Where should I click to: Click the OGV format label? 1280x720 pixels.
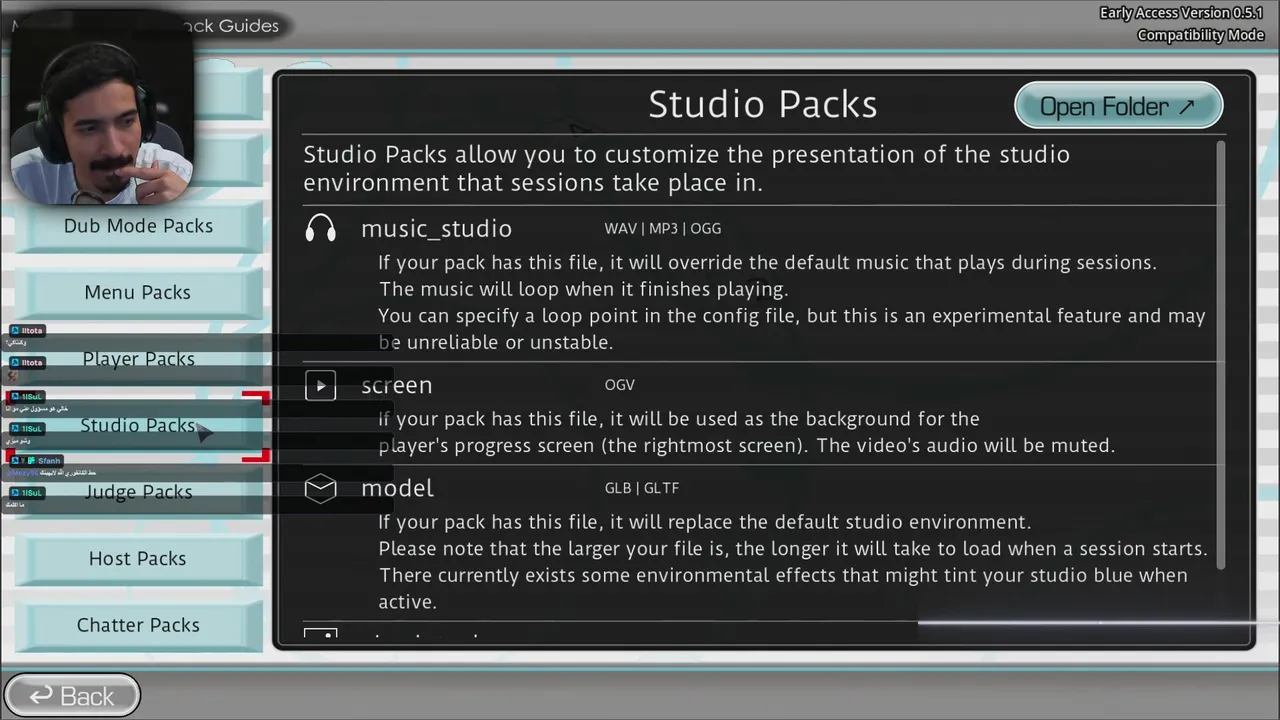point(620,385)
